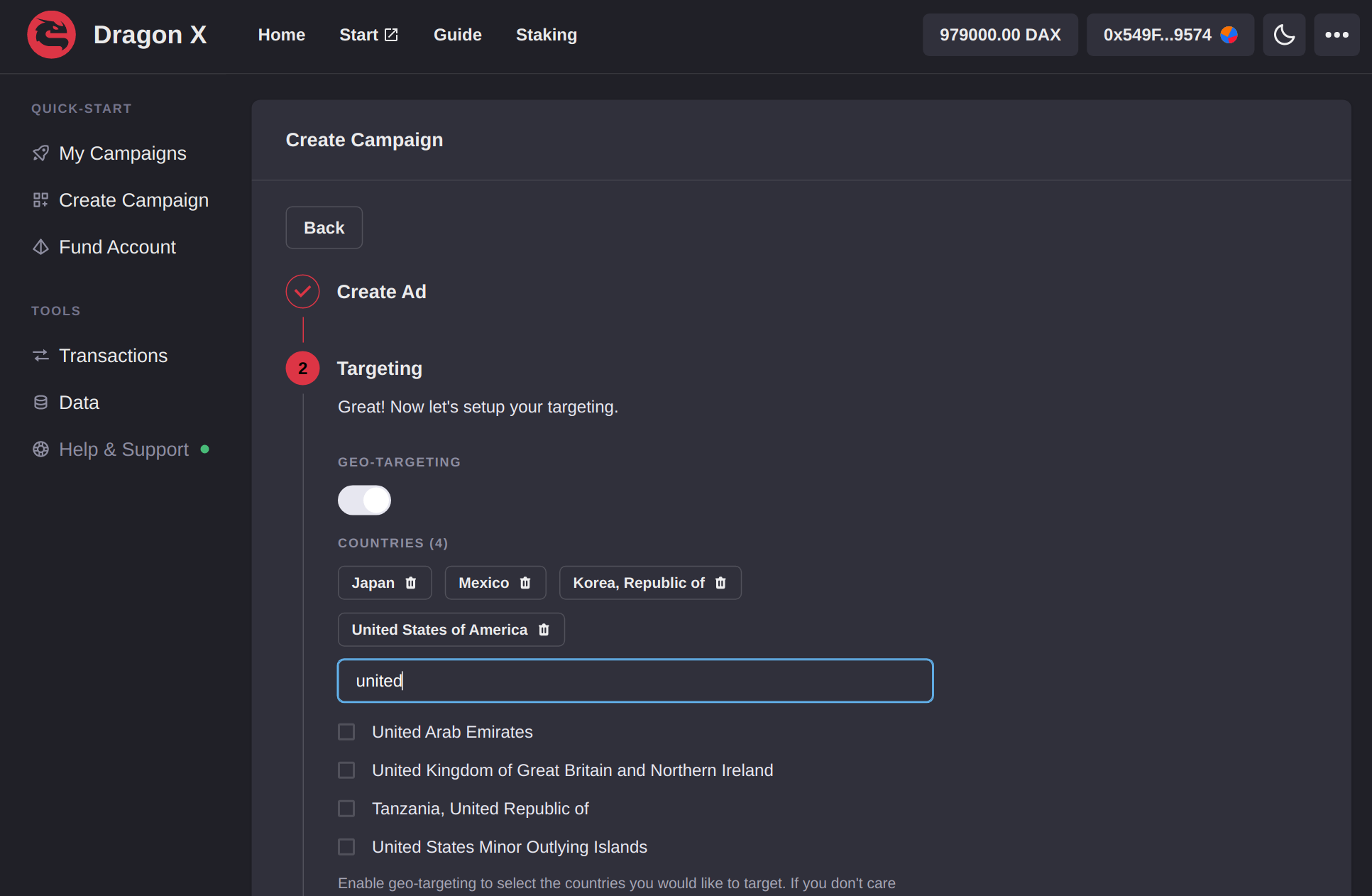
Task: Remove Japan with its trash icon
Action: (x=411, y=583)
